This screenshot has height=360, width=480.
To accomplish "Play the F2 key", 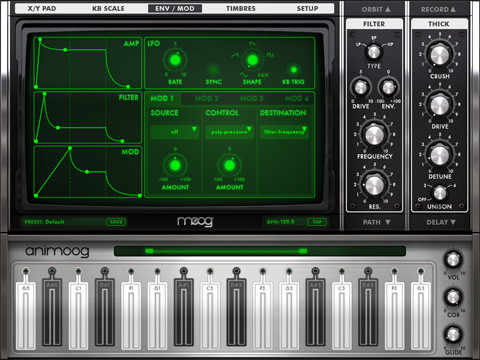I will coord(263,315).
